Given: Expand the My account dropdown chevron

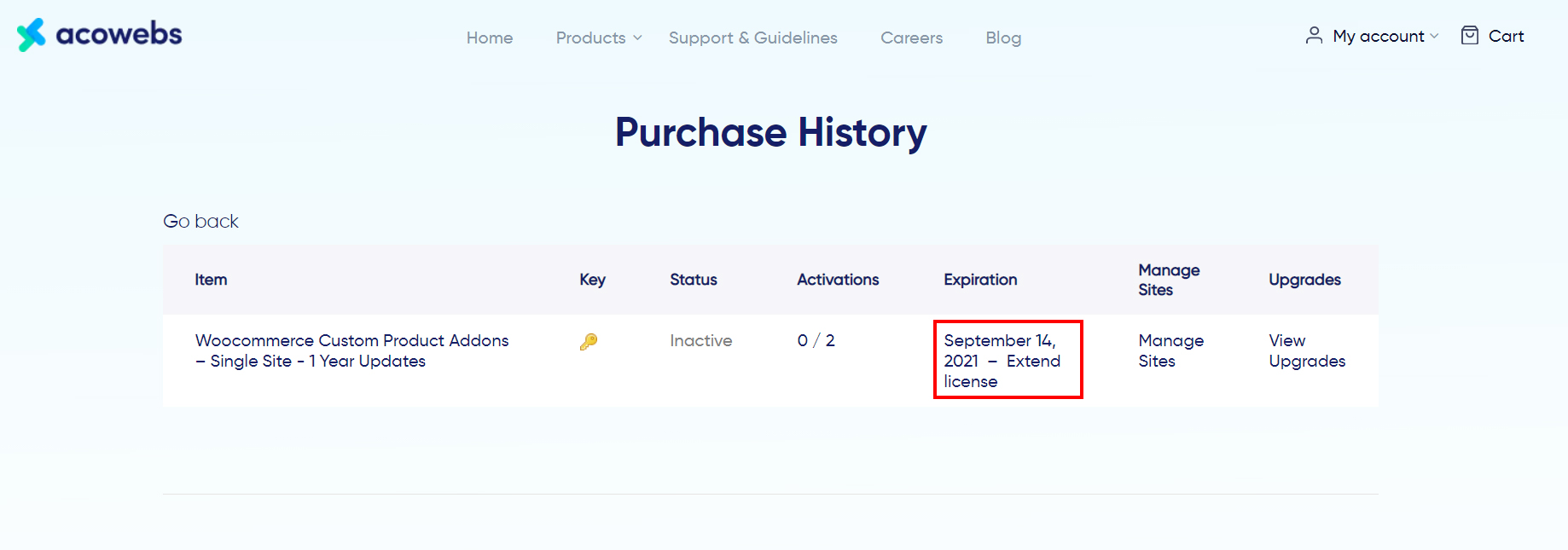Looking at the screenshot, I should 1434,36.
